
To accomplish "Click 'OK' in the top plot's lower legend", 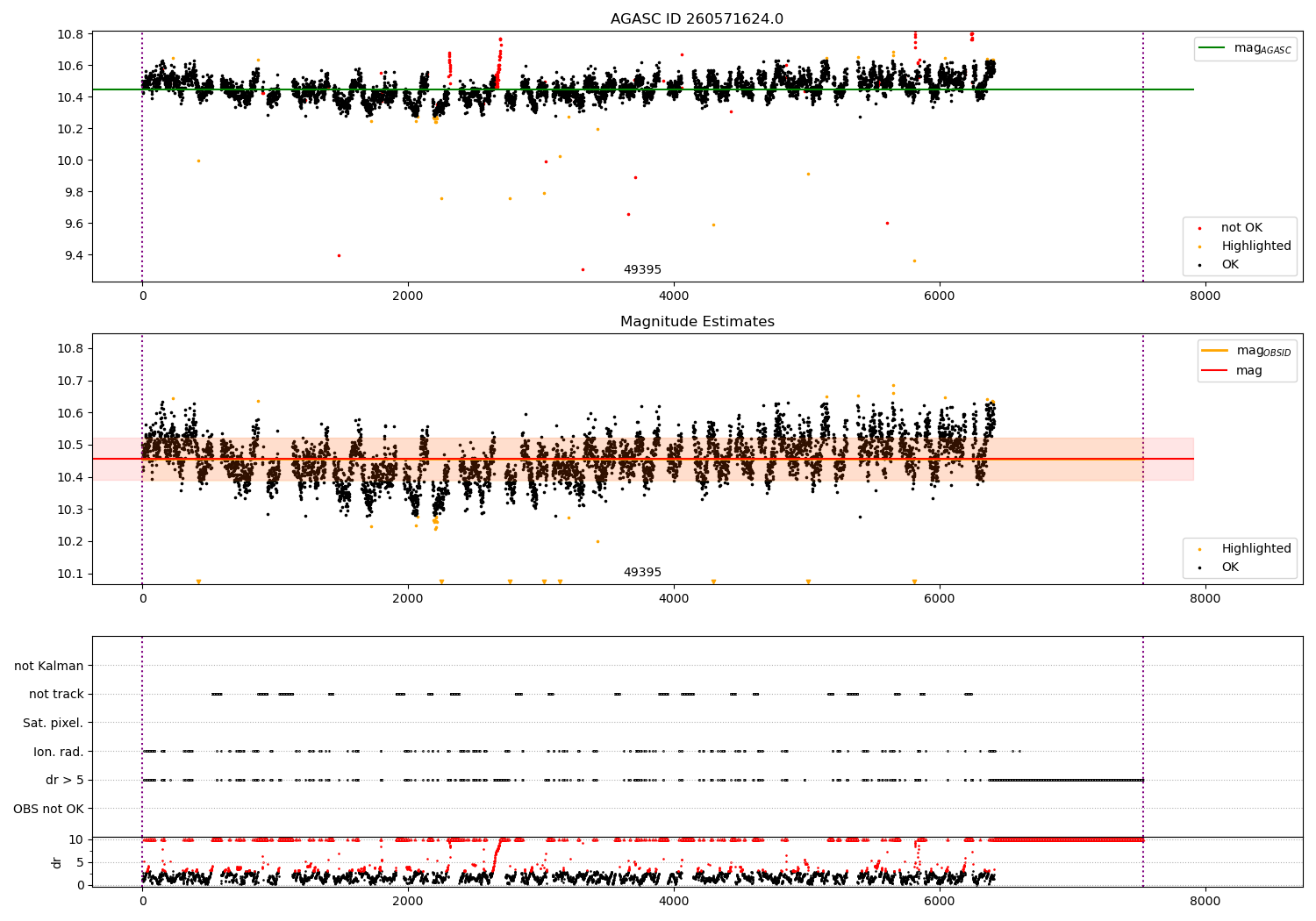I will [x=1230, y=265].
